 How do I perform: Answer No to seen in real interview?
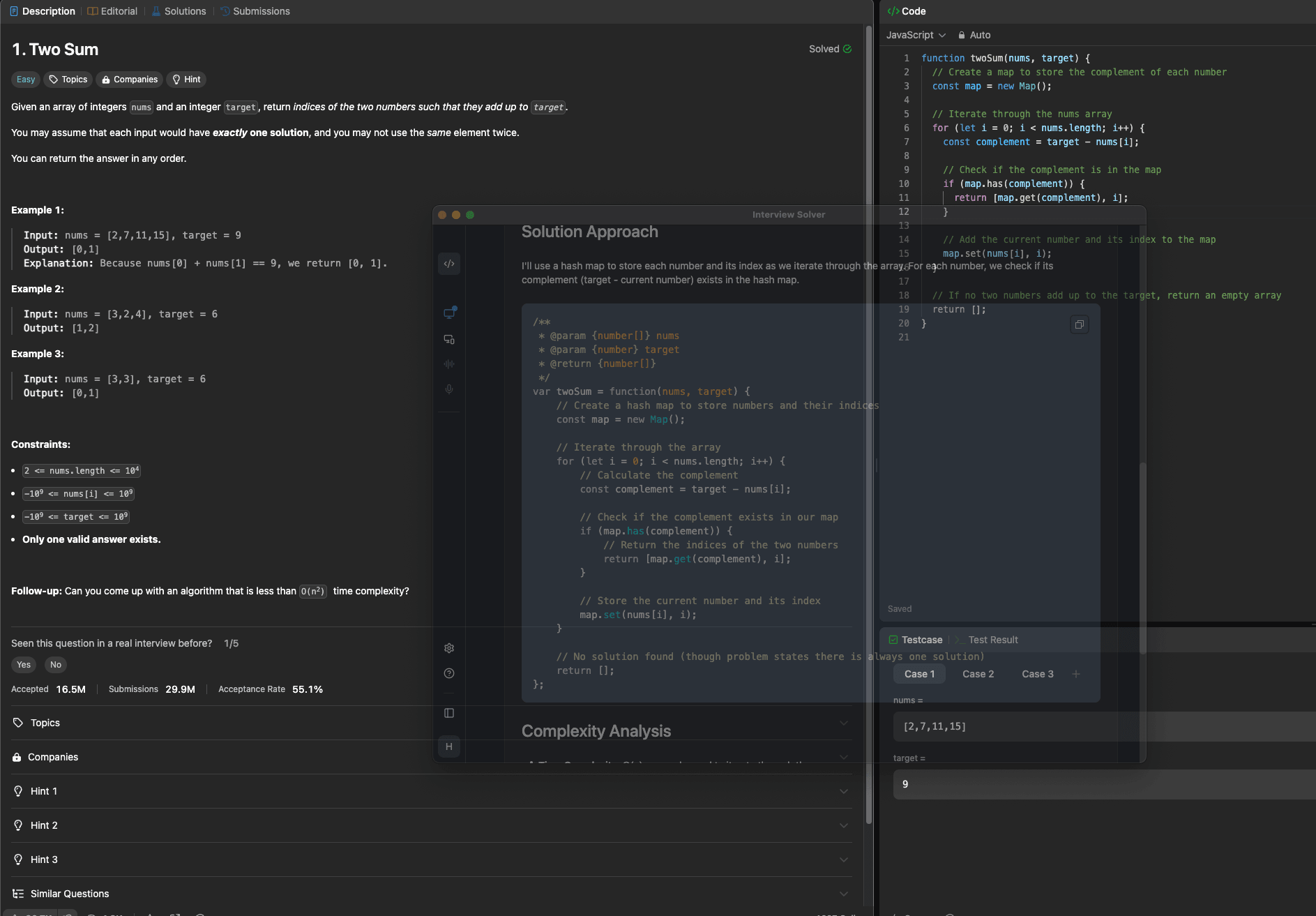(x=56, y=665)
